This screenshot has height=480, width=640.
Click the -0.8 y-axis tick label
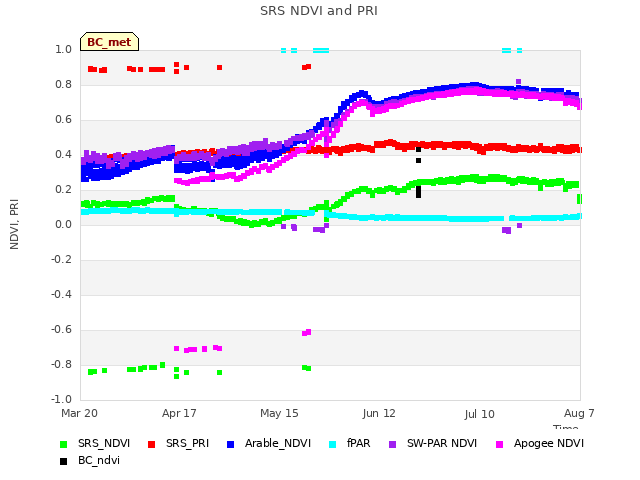pos(61,364)
